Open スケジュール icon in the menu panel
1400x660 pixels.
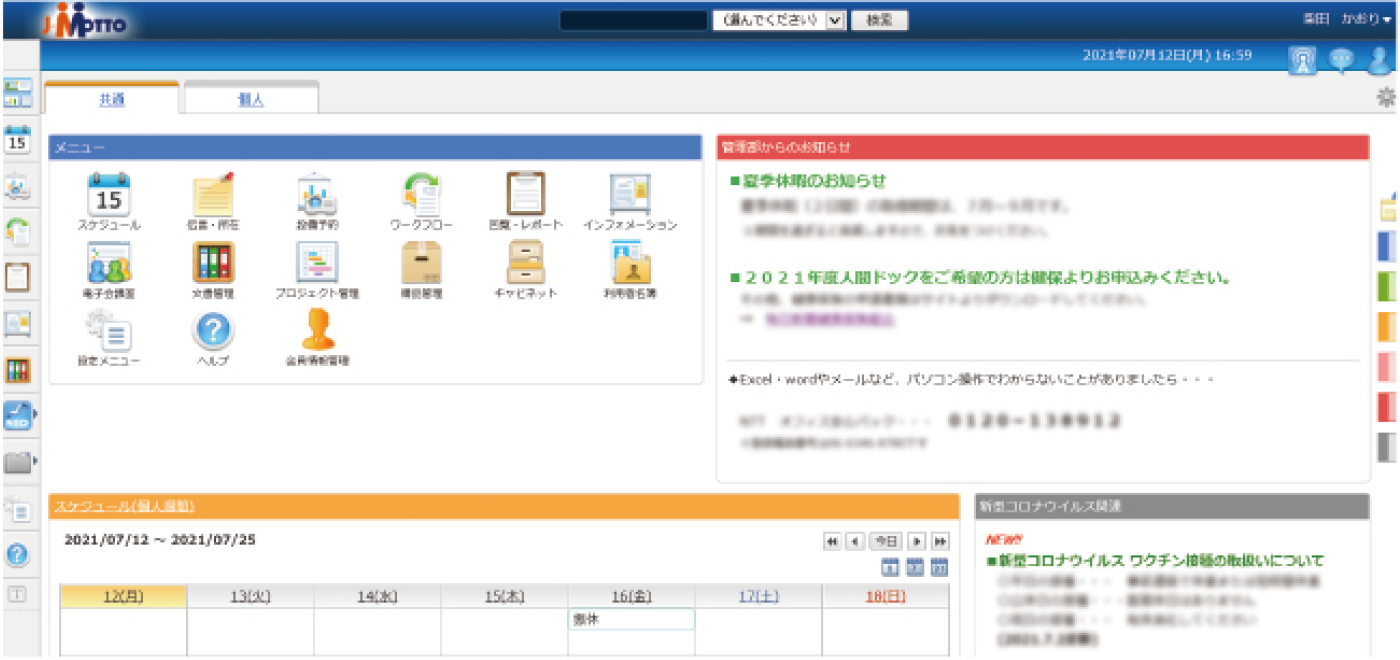pyautogui.click(x=109, y=194)
